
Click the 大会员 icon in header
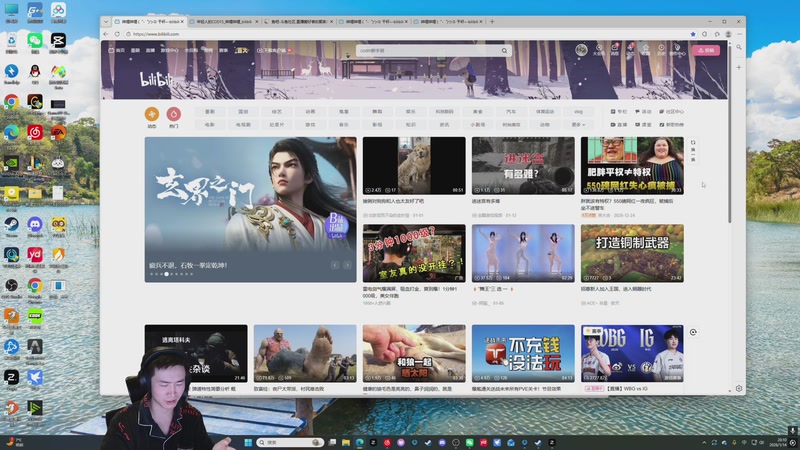coord(599,49)
